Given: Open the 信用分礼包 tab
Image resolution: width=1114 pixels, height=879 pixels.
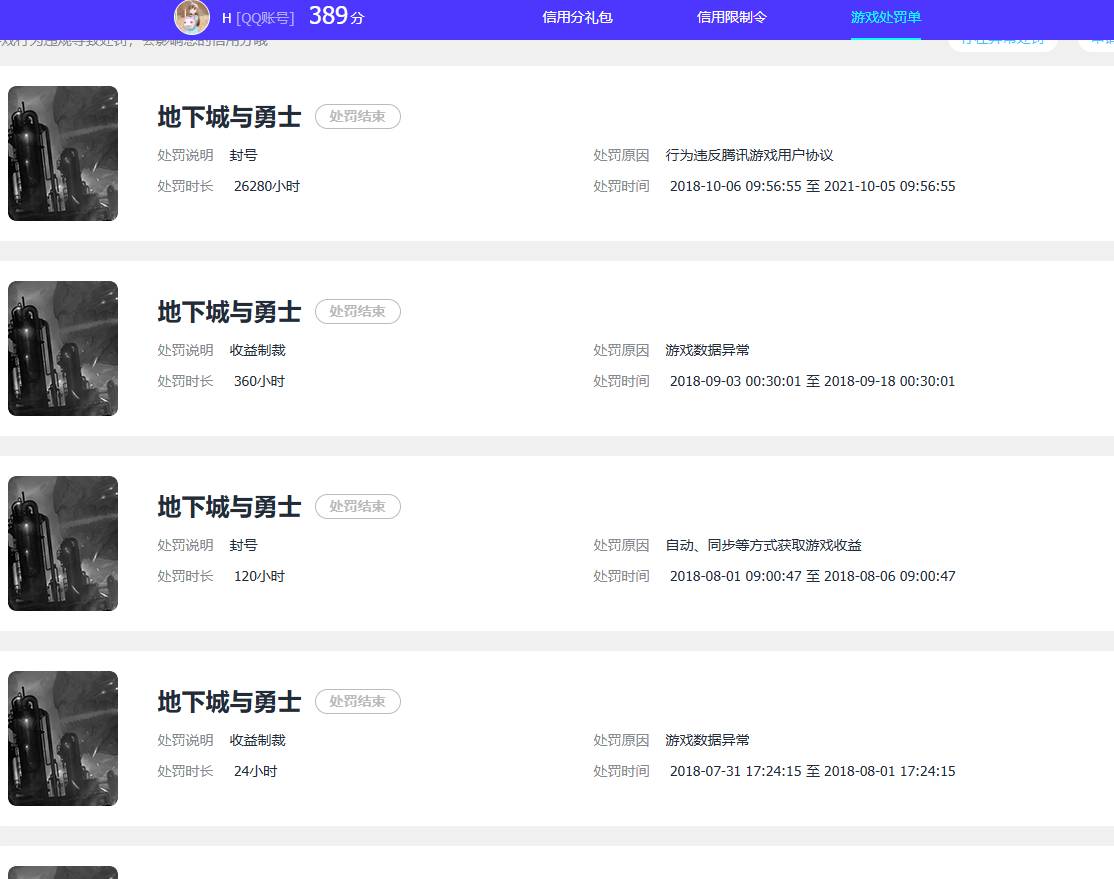Looking at the screenshot, I should coord(577,17).
